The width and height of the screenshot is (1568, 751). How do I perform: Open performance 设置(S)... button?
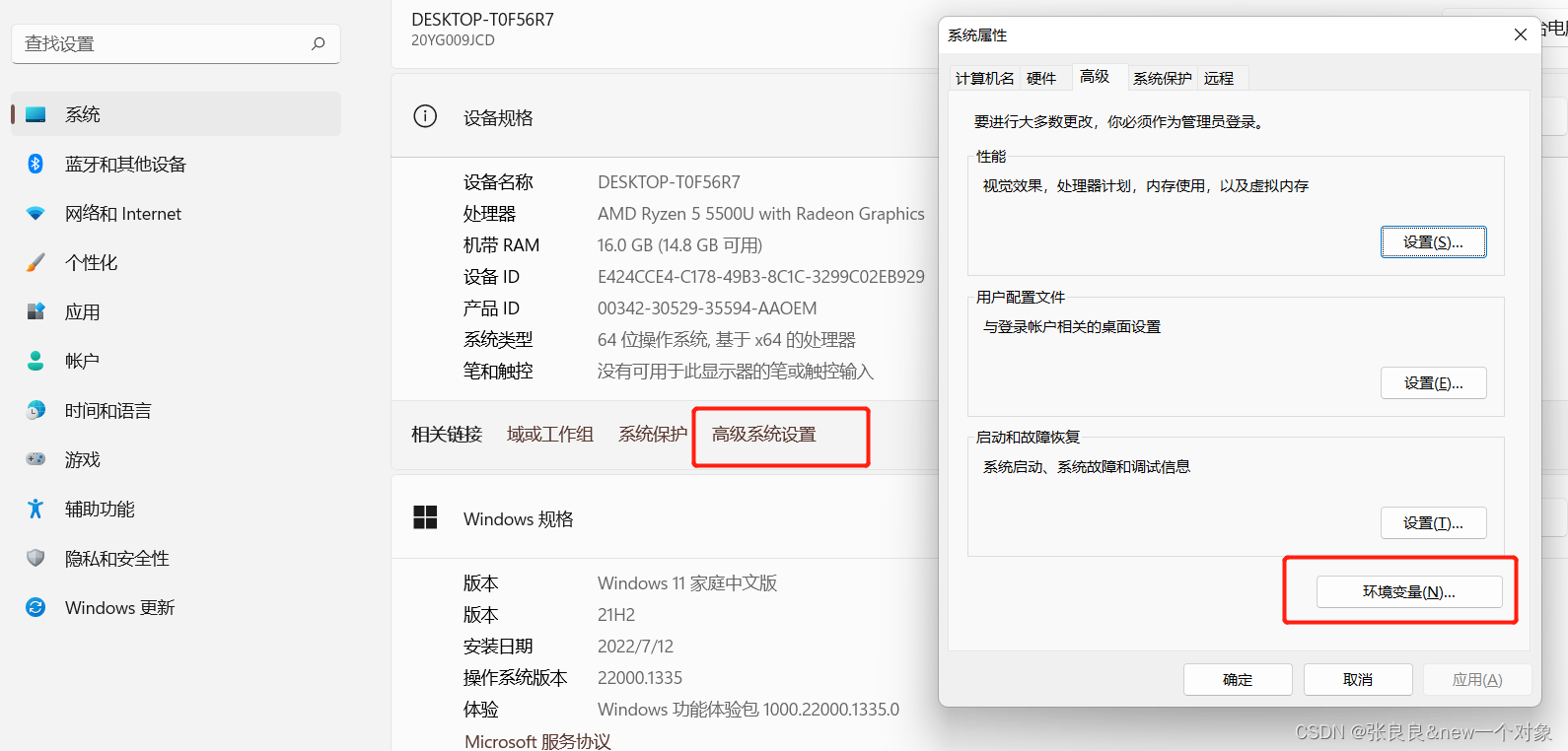coord(1433,242)
